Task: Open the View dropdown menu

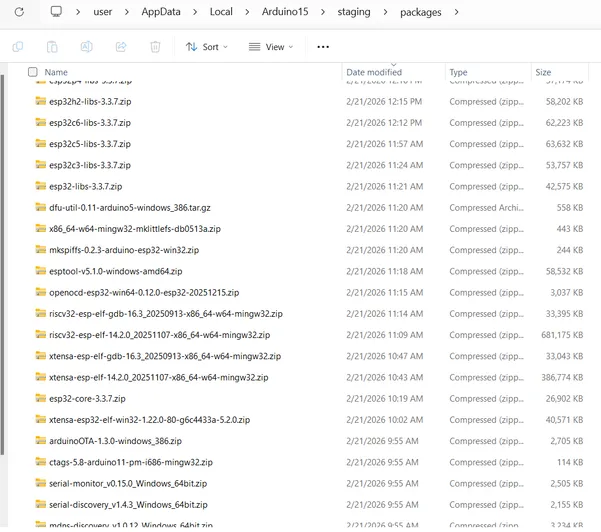Action: tap(271, 47)
